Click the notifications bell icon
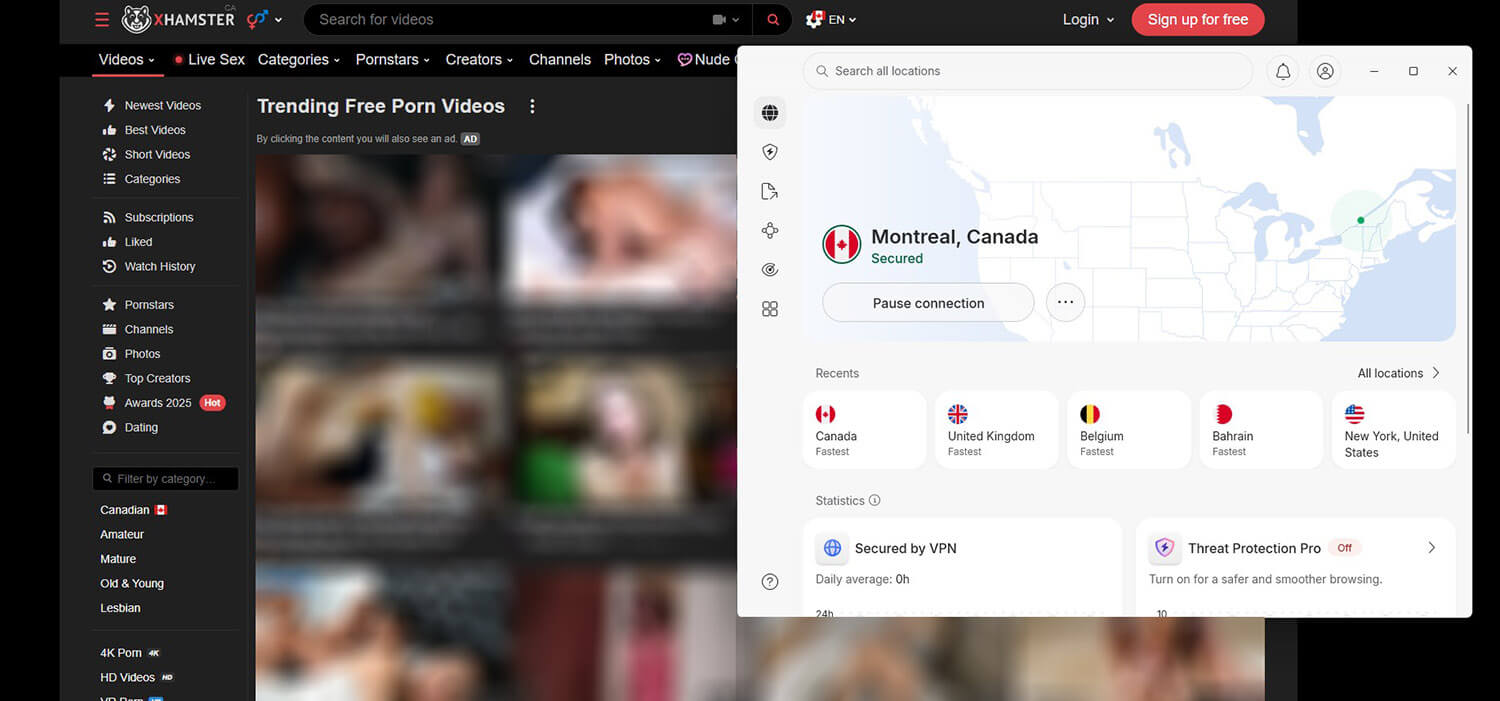The width and height of the screenshot is (1500, 701). [x=1283, y=70]
